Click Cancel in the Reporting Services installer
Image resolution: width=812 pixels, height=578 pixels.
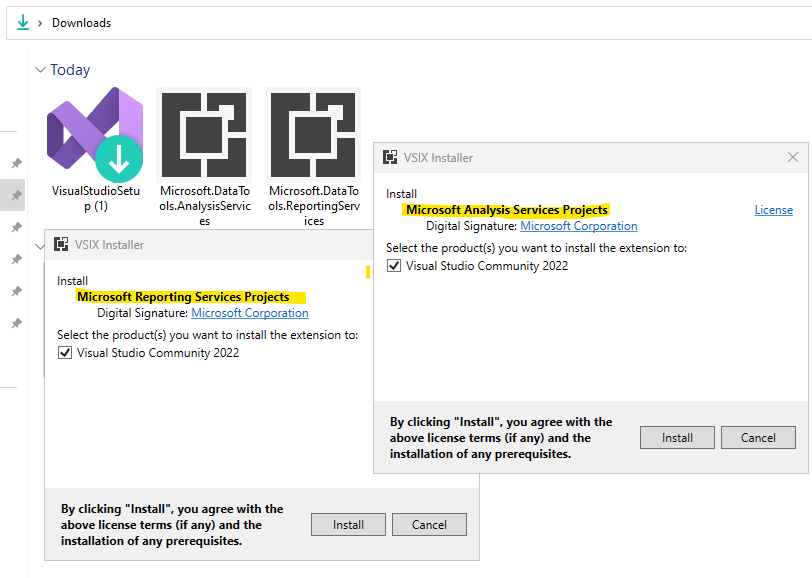[429, 525]
